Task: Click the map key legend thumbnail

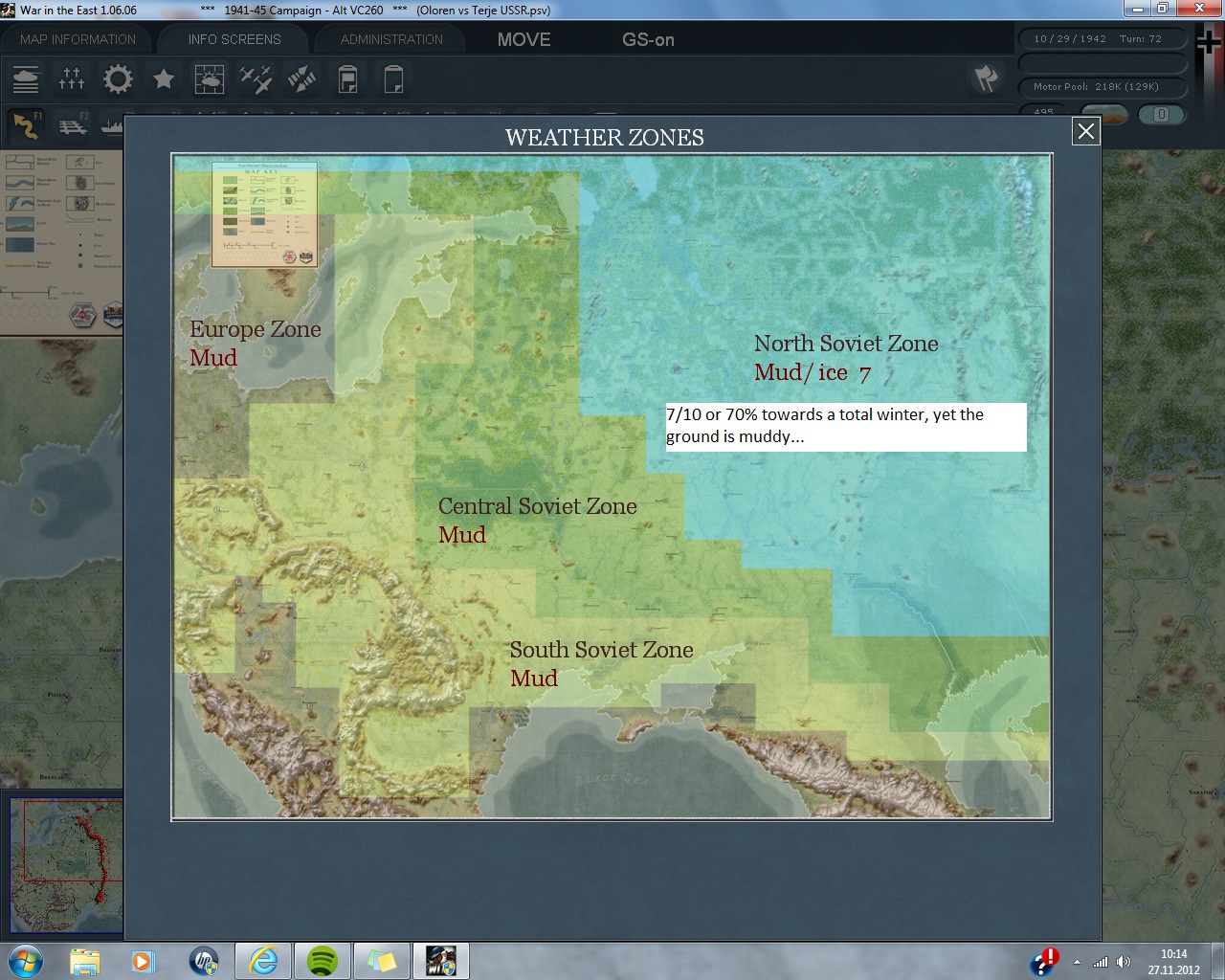Action: pyautogui.click(x=264, y=214)
